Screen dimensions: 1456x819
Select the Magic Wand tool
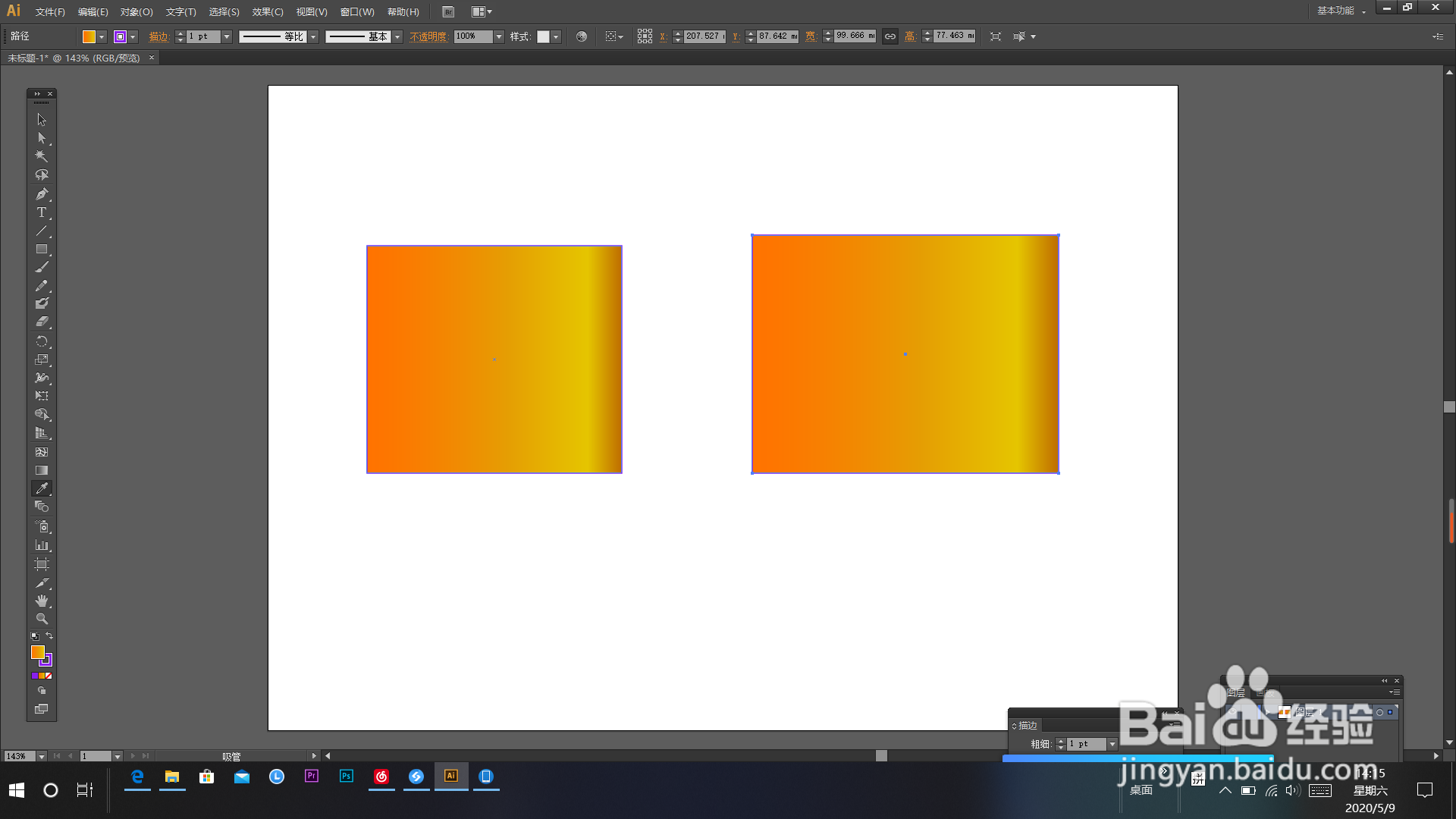(42, 156)
